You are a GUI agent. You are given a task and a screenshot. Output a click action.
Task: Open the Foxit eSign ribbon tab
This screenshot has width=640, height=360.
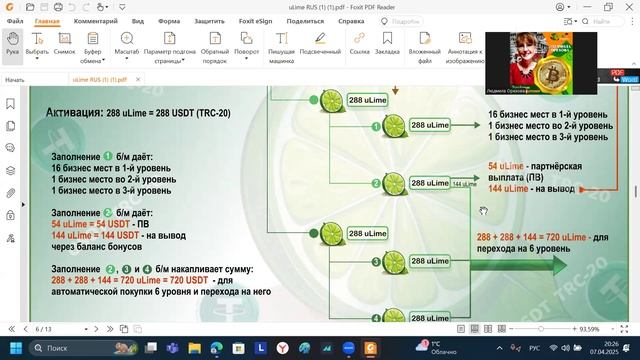pyautogui.click(x=256, y=21)
